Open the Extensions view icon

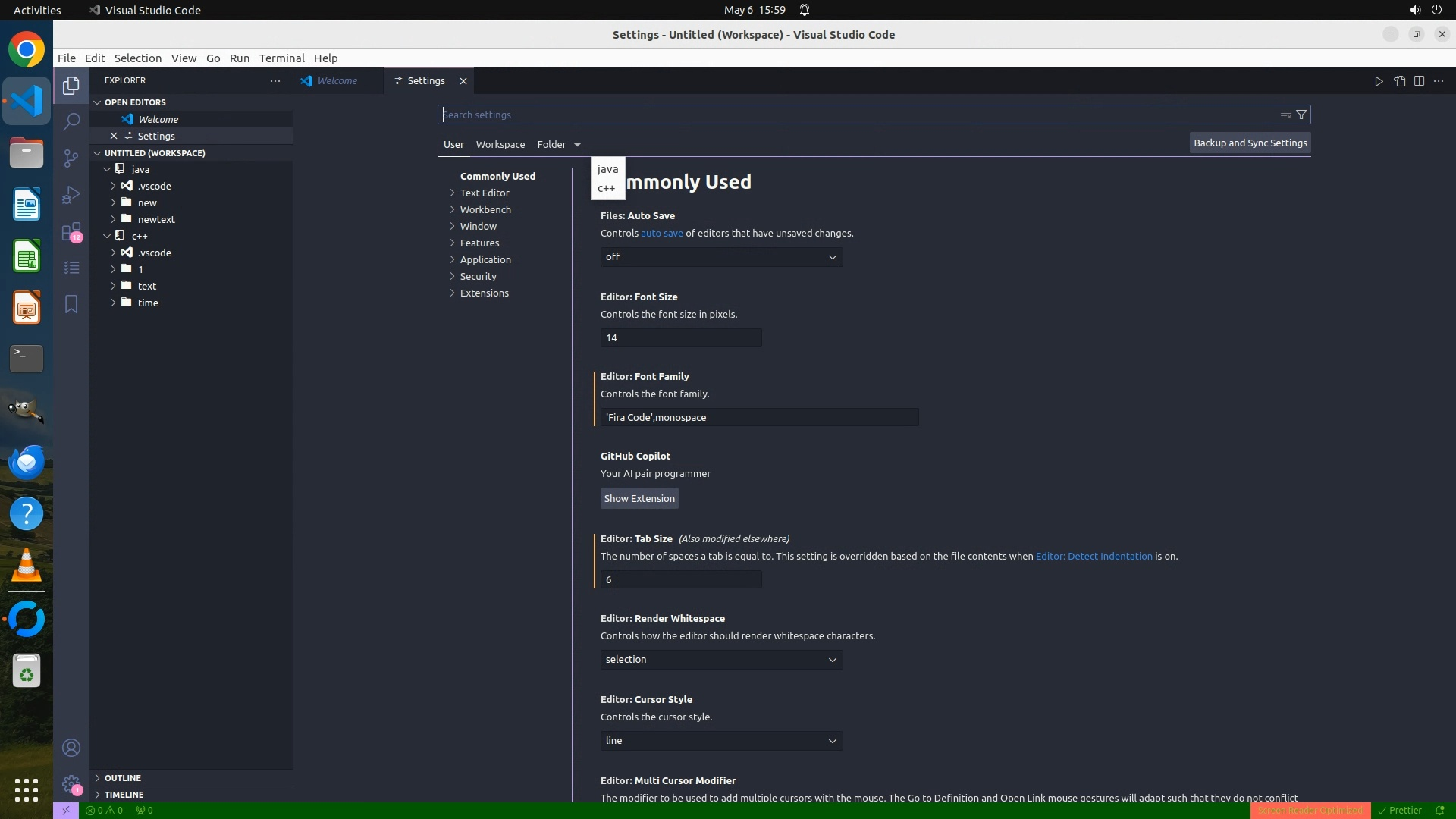(x=71, y=231)
